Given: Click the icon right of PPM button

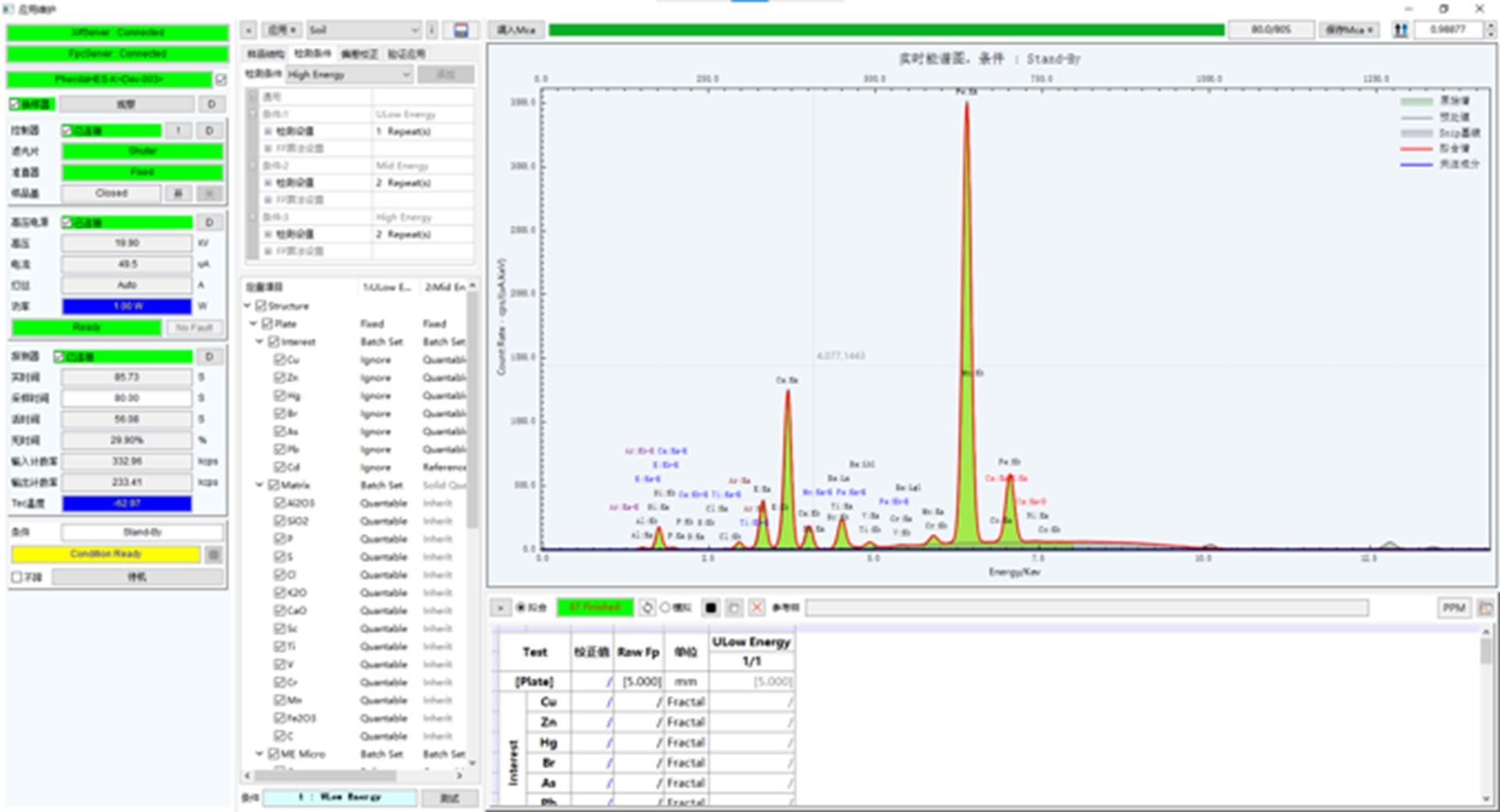Looking at the screenshot, I should (x=1485, y=607).
